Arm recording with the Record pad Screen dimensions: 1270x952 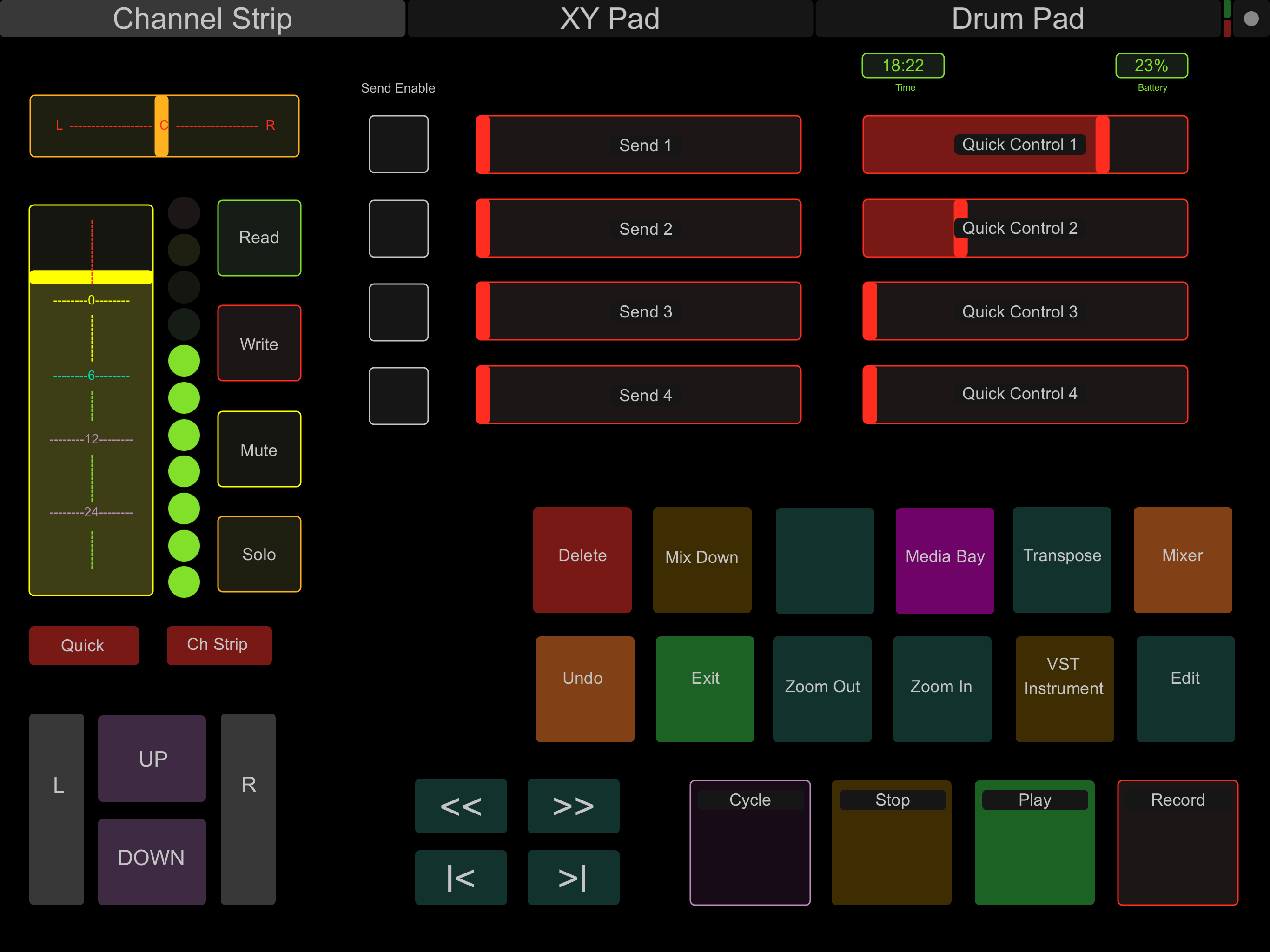(1177, 842)
